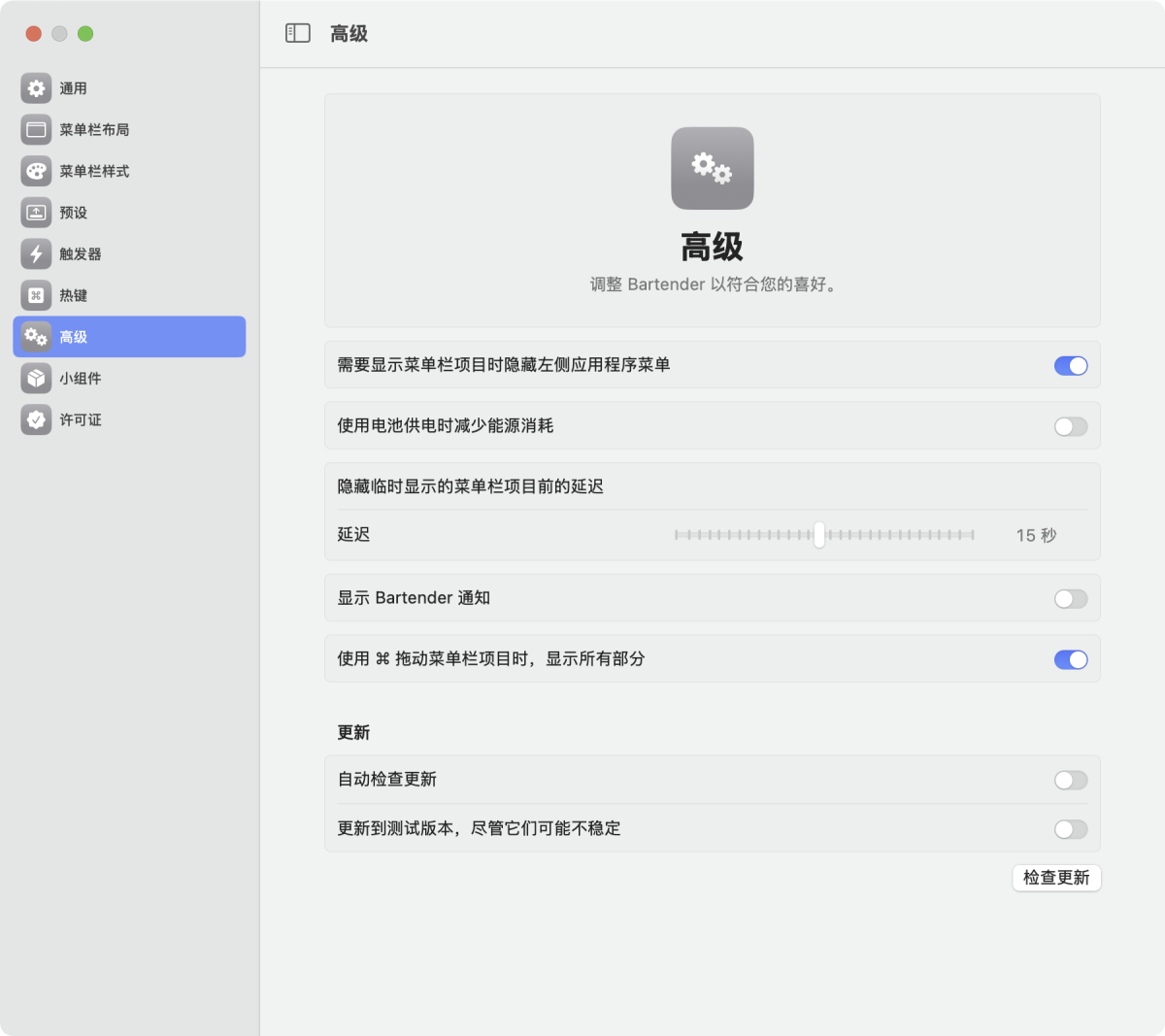The height and width of the screenshot is (1036, 1165).
Task: Select the 高级 item in sidebar
Action: (129, 337)
